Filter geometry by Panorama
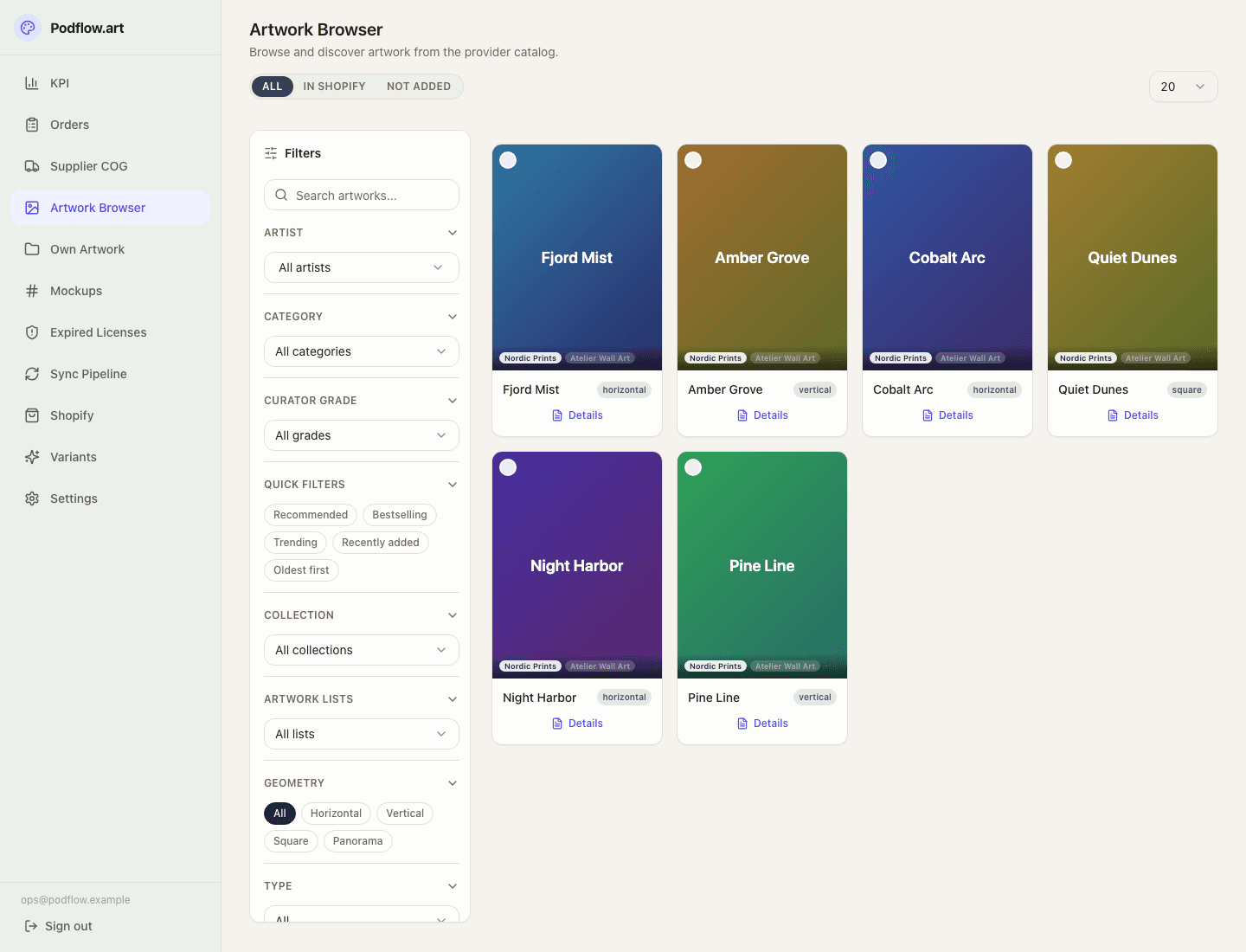1246x952 pixels. pos(357,841)
